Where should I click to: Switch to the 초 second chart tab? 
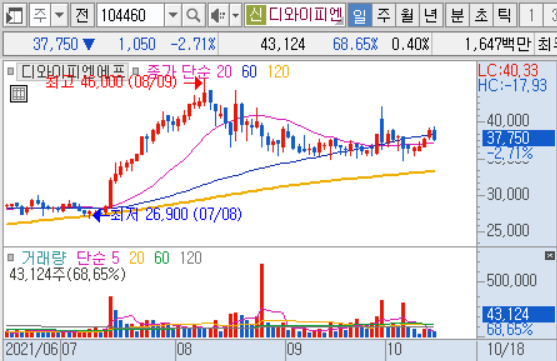[481, 15]
